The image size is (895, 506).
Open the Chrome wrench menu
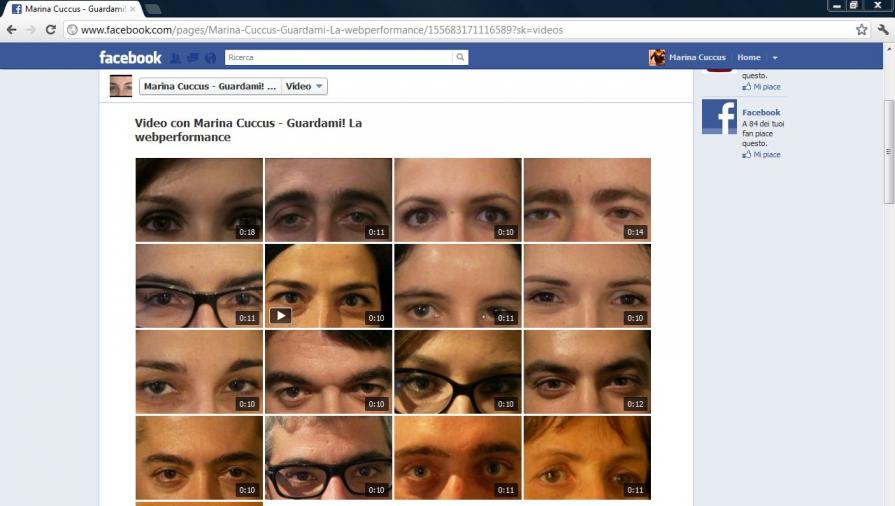(x=882, y=30)
